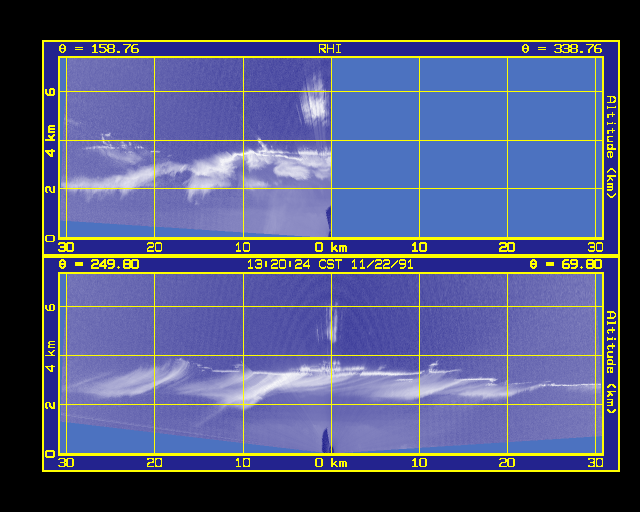
Task: Click the upper panel's 4 km altitude tick
Action: click(51, 141)
